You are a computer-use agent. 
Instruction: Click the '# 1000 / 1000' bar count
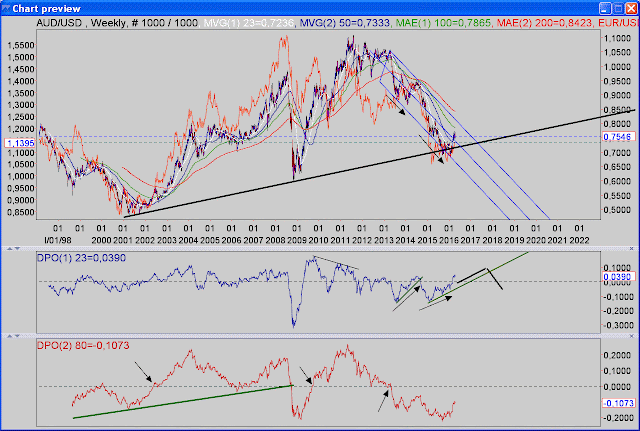[165, 23]
